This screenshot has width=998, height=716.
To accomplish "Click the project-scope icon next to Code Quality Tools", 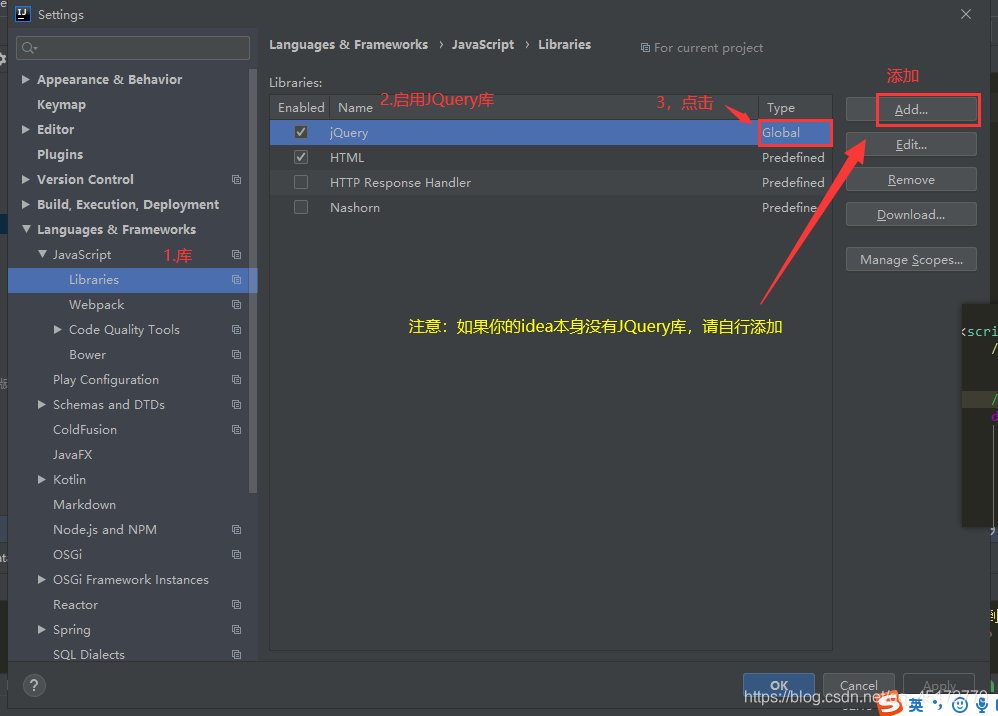I will point(236,330).
